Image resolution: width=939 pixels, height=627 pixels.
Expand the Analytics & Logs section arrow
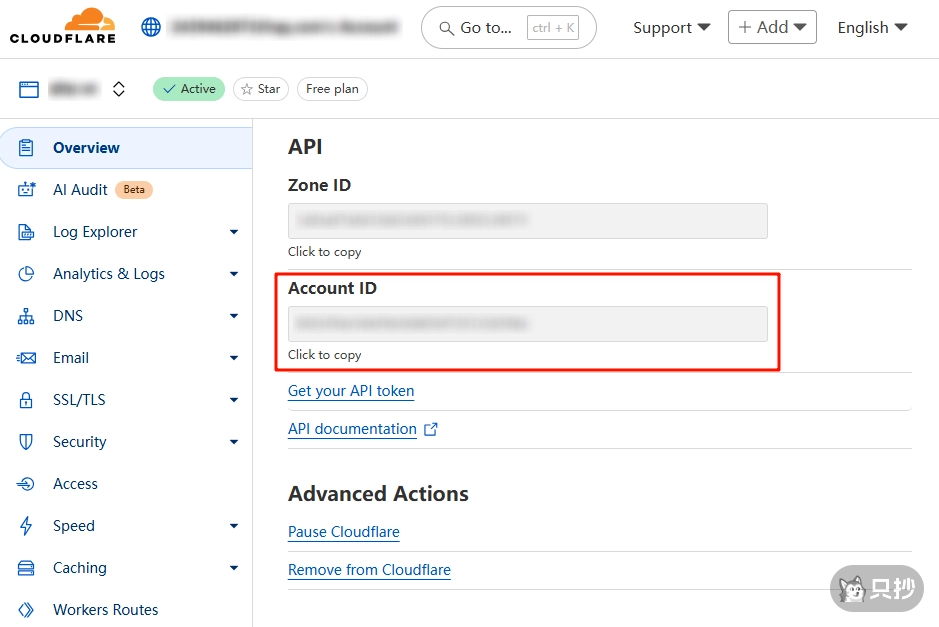(x=234, y=274)
